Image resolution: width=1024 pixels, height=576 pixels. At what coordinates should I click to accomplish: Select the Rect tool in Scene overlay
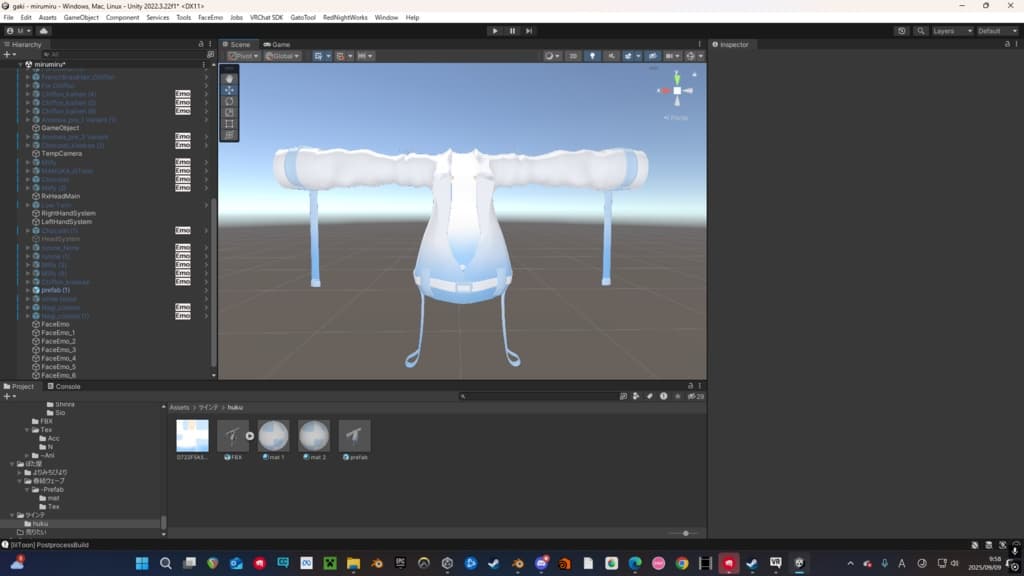[229, 124]
